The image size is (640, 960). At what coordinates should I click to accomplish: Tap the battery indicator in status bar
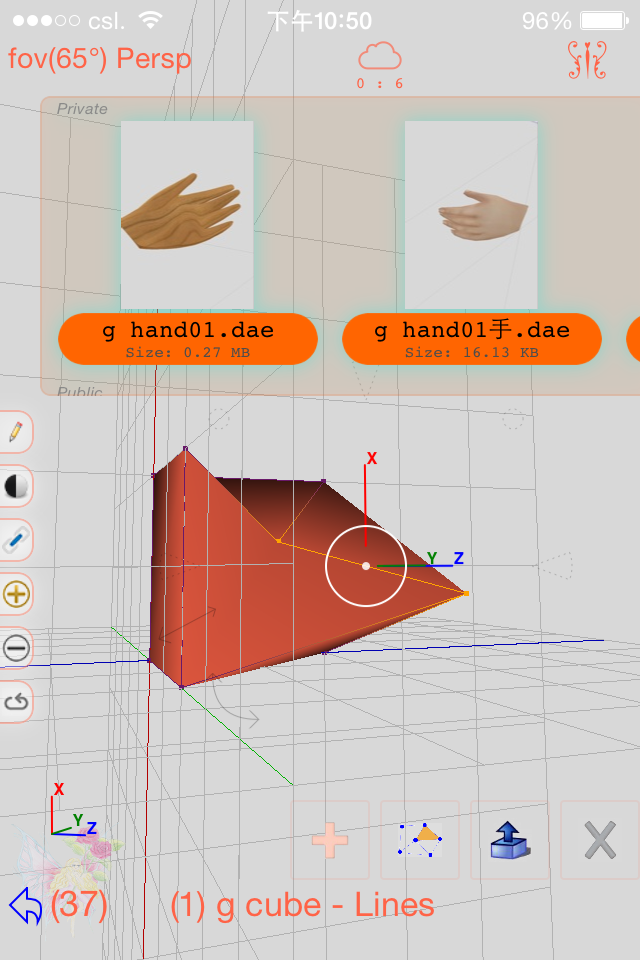[x=604, y=21]
